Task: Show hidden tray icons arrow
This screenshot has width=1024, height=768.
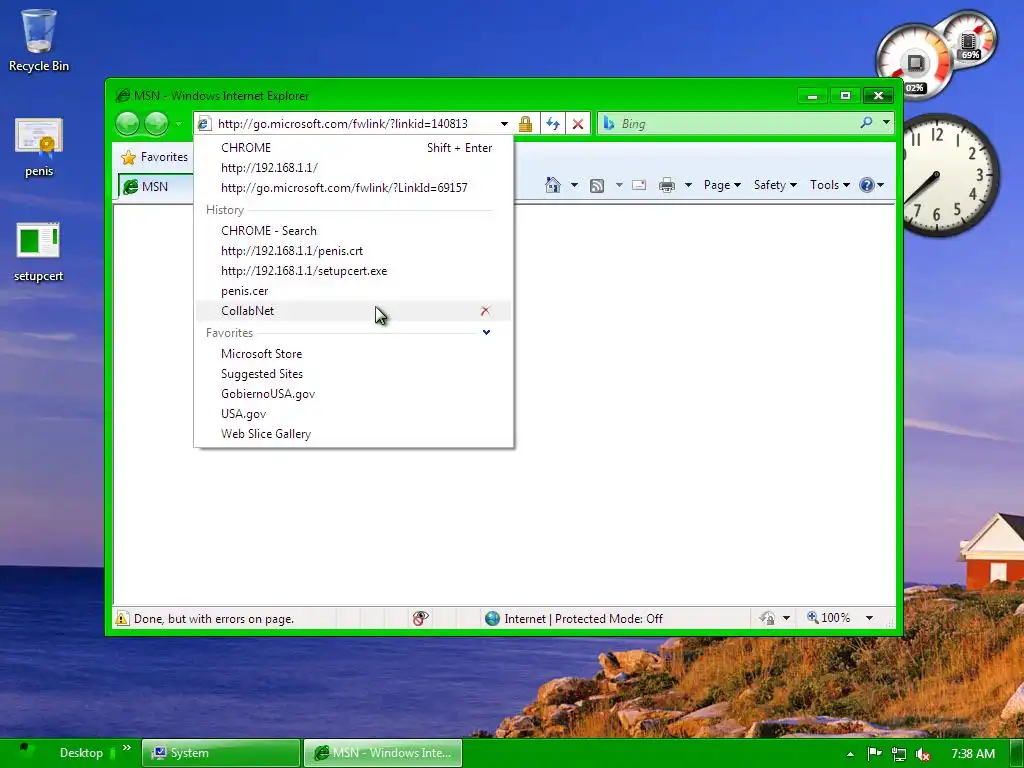Action: tap(850, 754)
